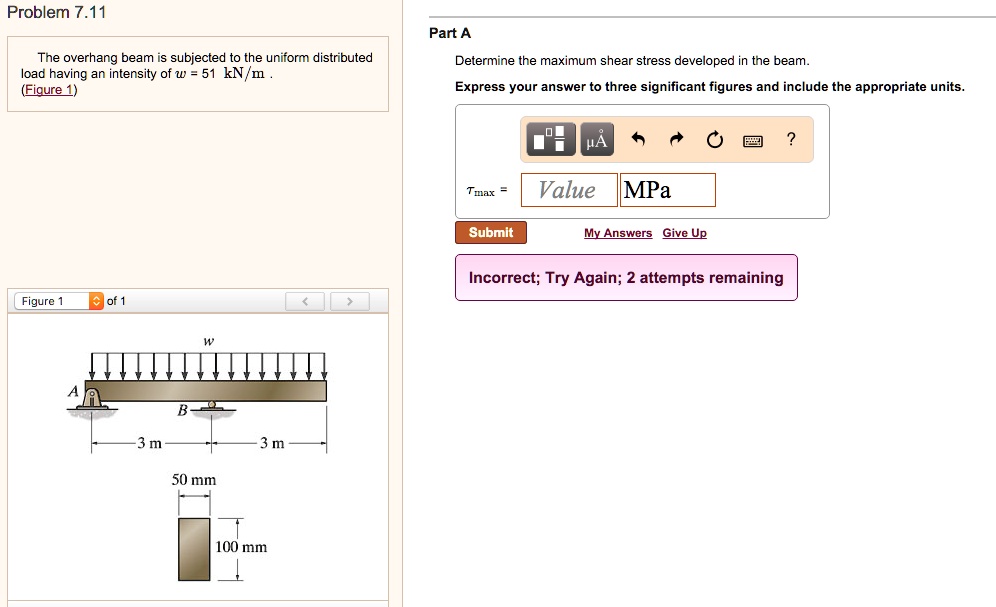Image resolution: width=996 pixels, height=607 pixels.
Task: Click the next figure chevron arrow
Action: pos(349,300)
